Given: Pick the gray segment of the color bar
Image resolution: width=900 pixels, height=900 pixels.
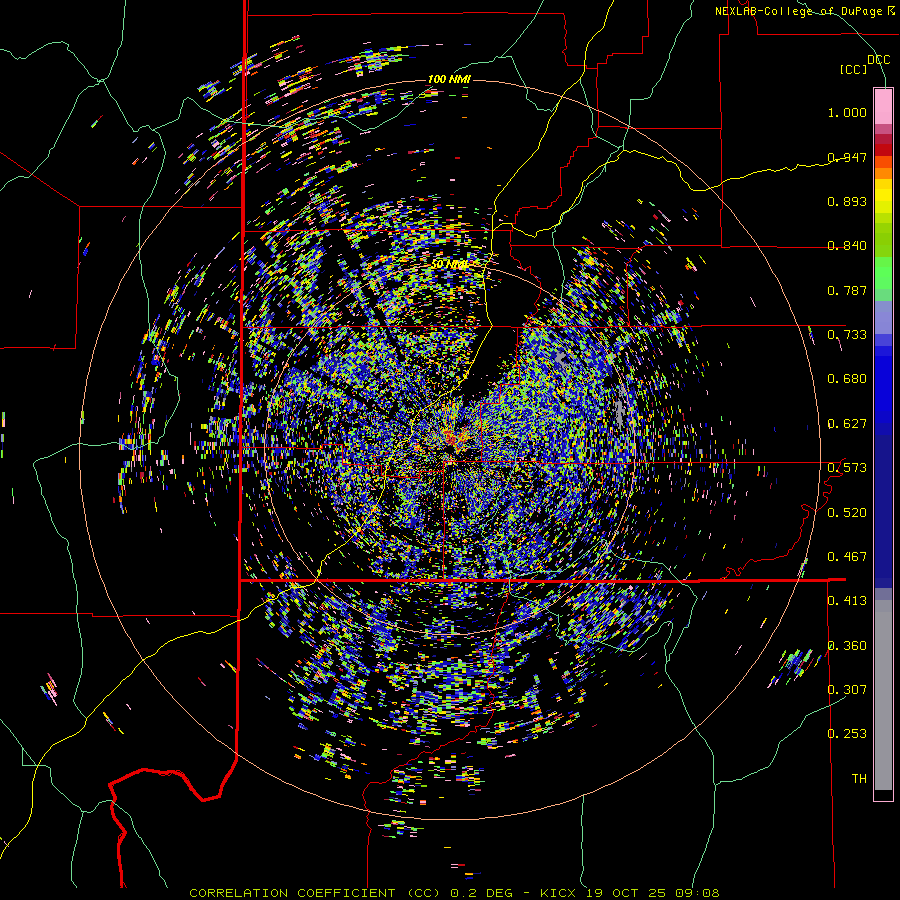Looking at the screenshot, I should tap(883, 695).
